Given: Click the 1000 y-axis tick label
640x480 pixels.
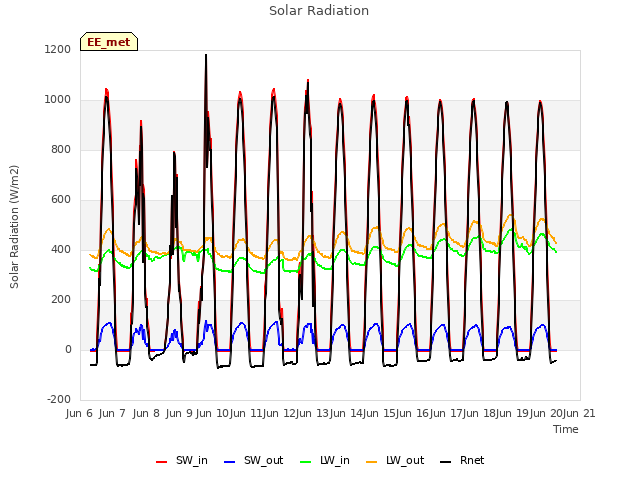Looking at the screenshot, I should tap(58, 100).
